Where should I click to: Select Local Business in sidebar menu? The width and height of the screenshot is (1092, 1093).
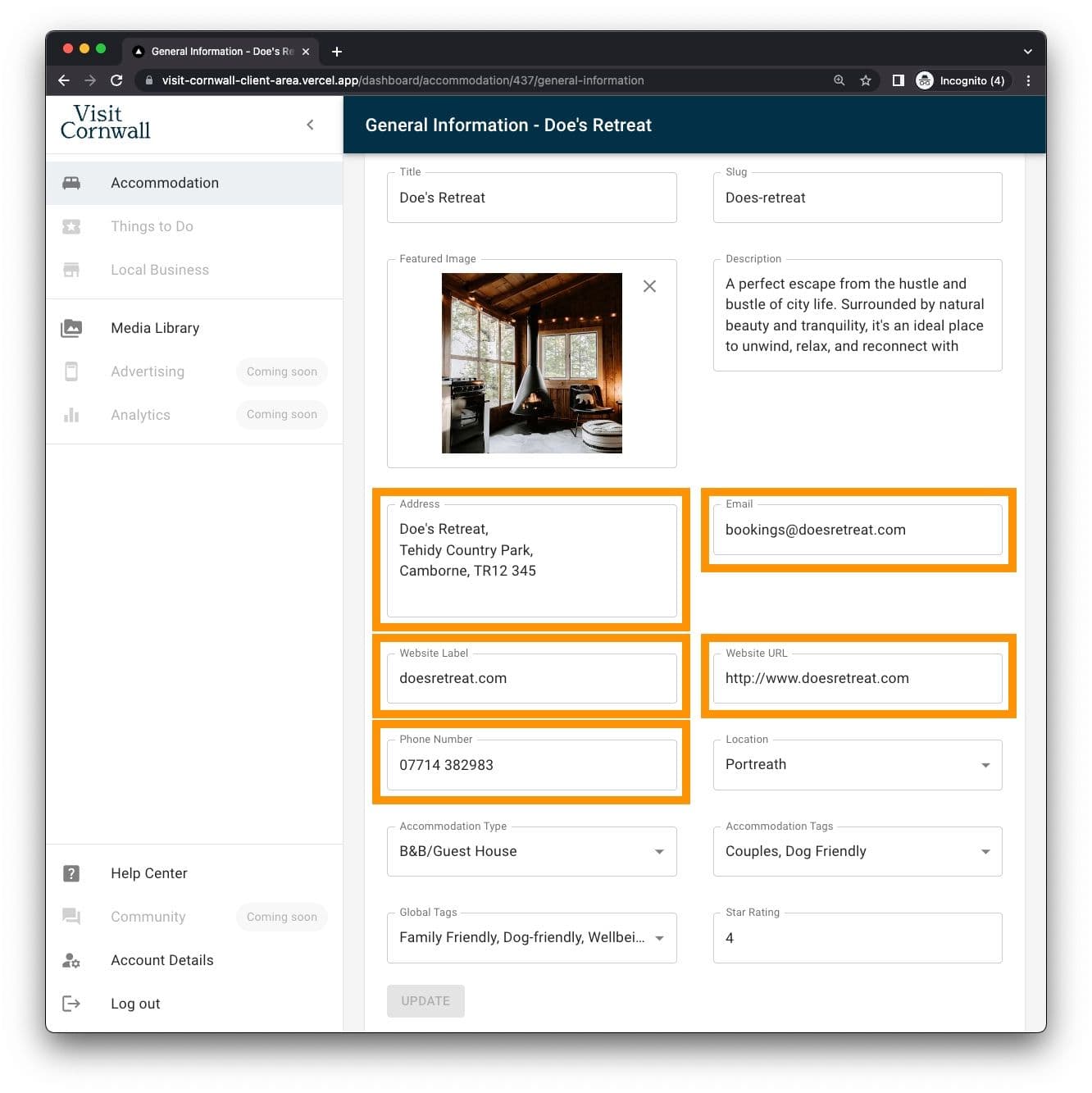[x=160, y=270]
